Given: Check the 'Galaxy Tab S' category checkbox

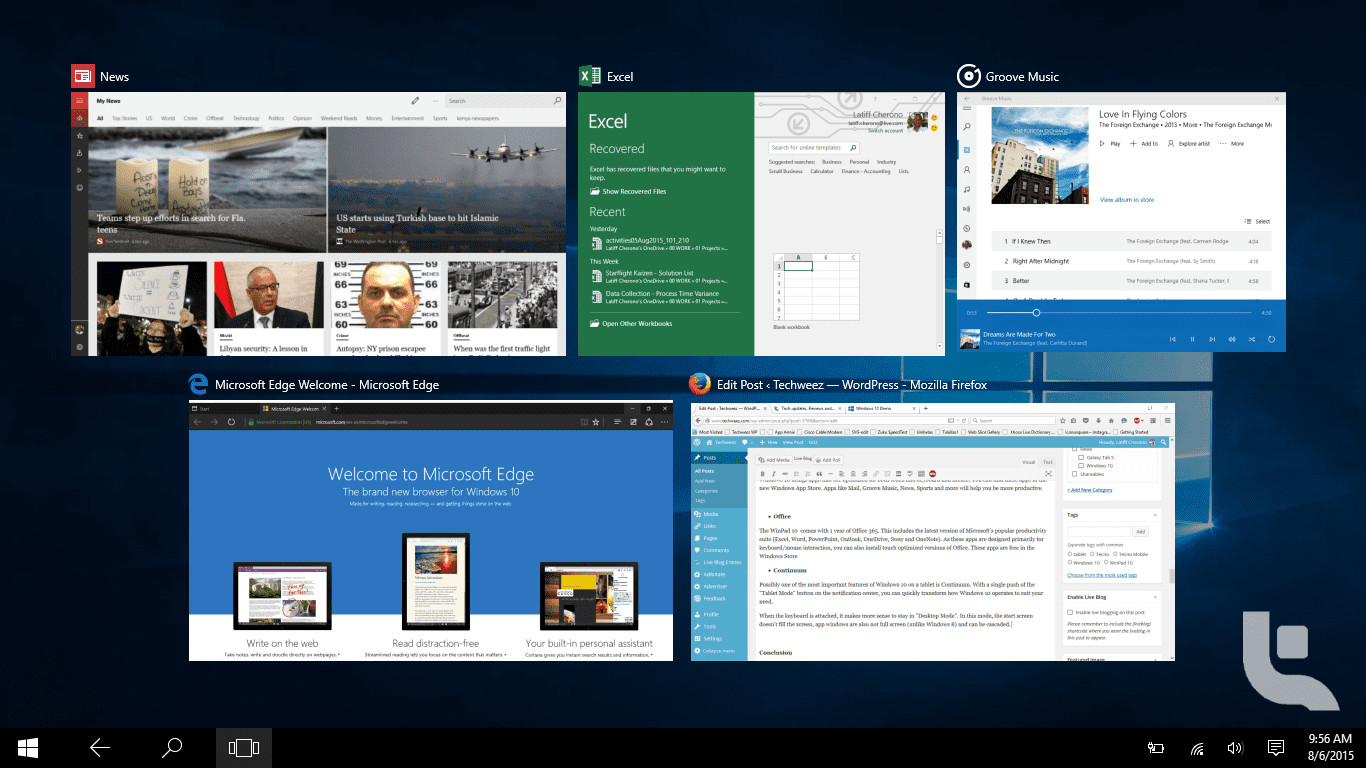Looking at the screenshot, I should click(x=1080, y=457).
